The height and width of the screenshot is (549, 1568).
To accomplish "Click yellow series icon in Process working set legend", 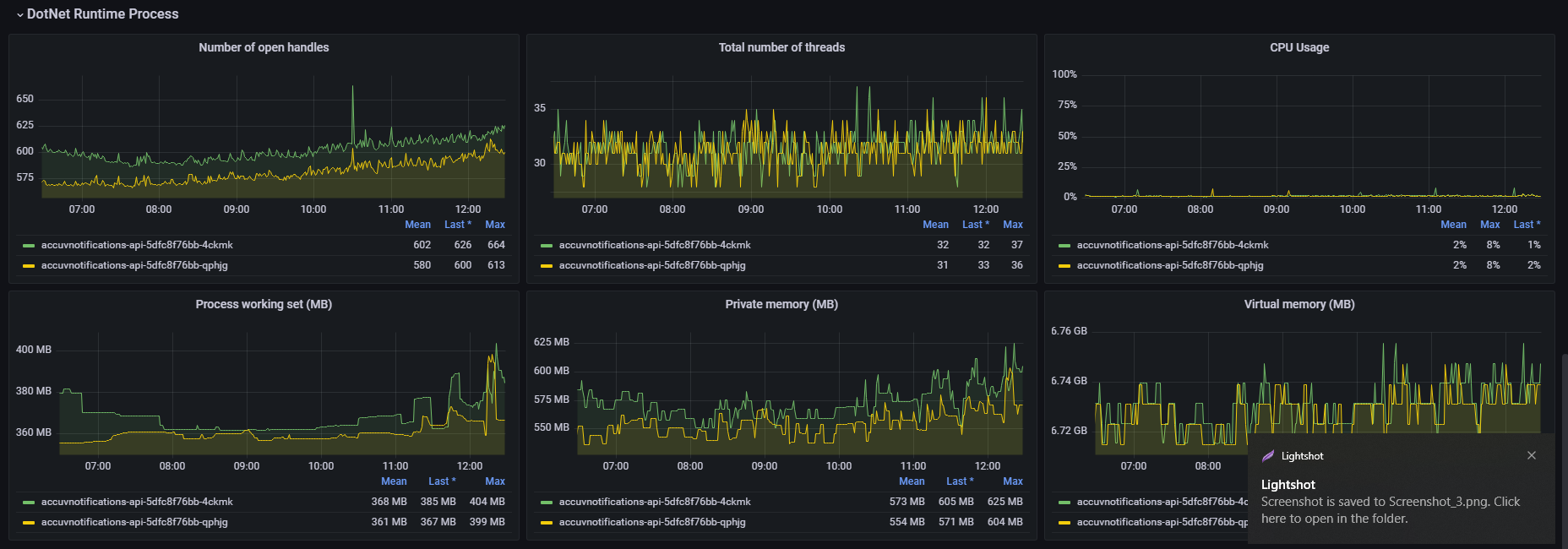I will click(29, 523).
